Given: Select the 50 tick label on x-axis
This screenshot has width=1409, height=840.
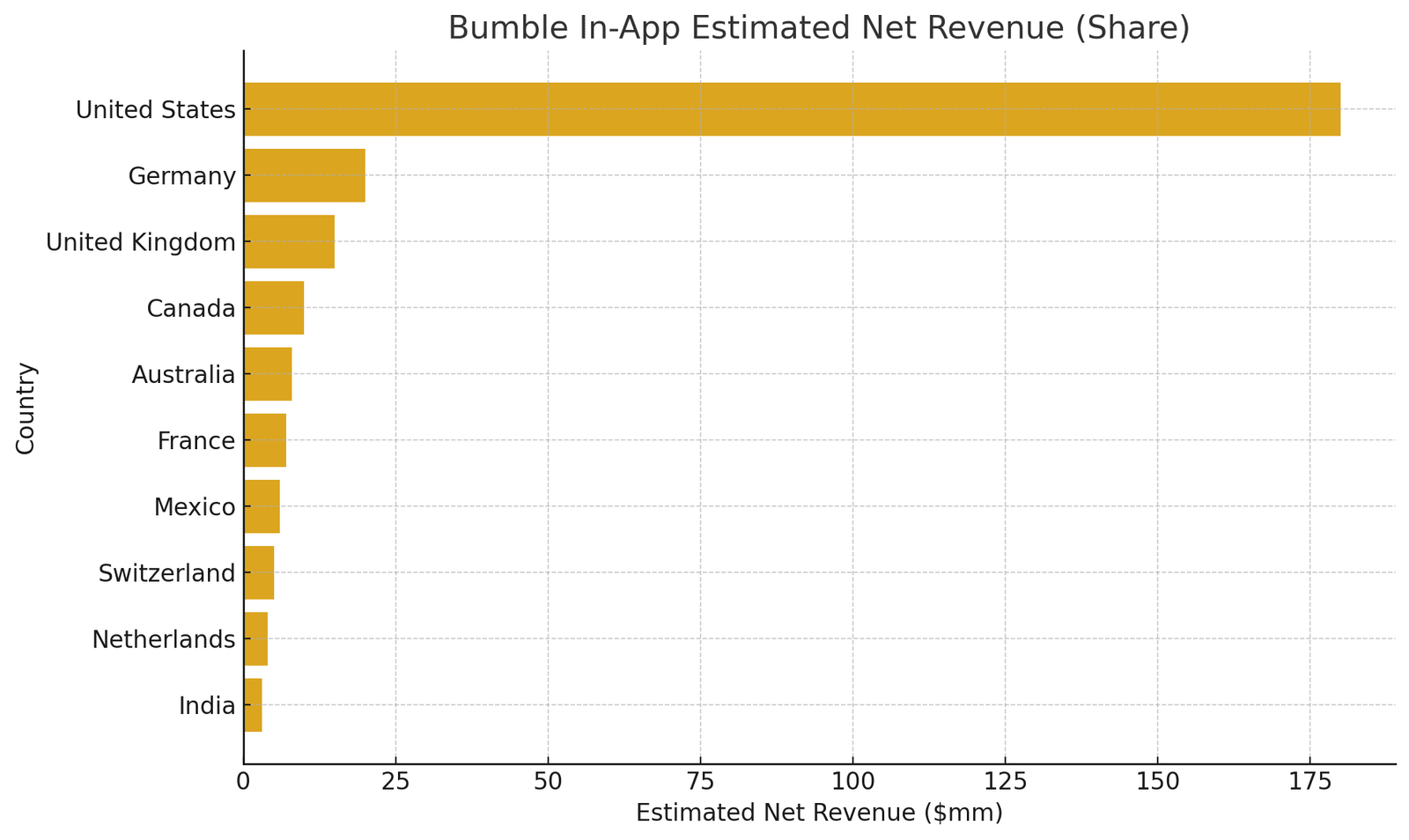Looking at the screenshot, I should [x=548, y=781].
